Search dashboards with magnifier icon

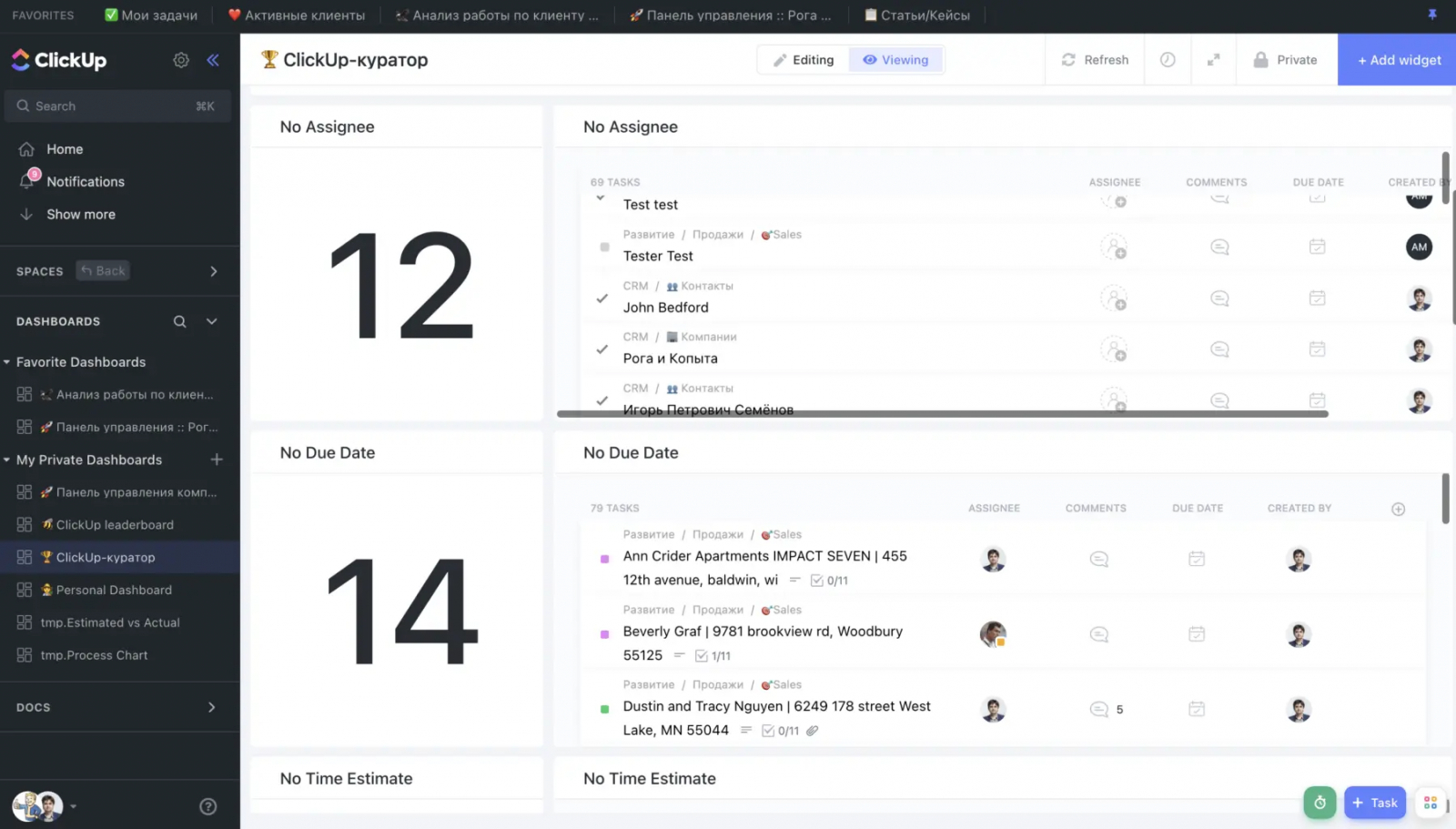[x=180, y=321]
